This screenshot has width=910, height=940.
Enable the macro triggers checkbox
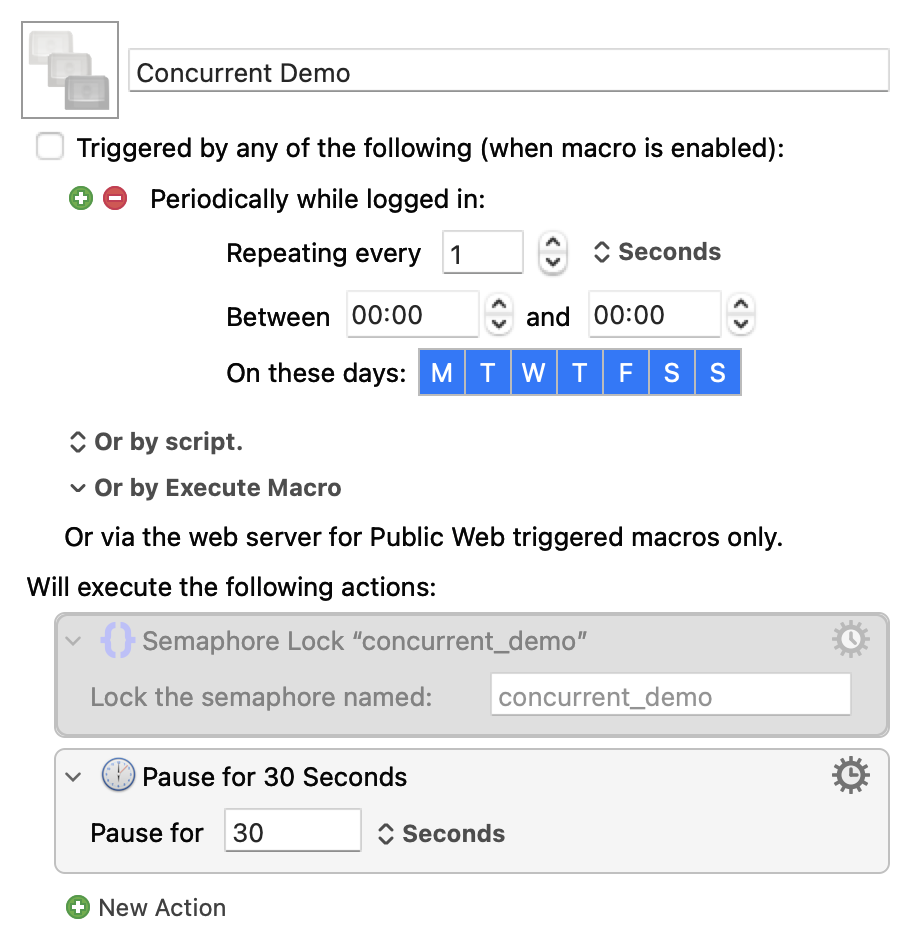point(49,148)
